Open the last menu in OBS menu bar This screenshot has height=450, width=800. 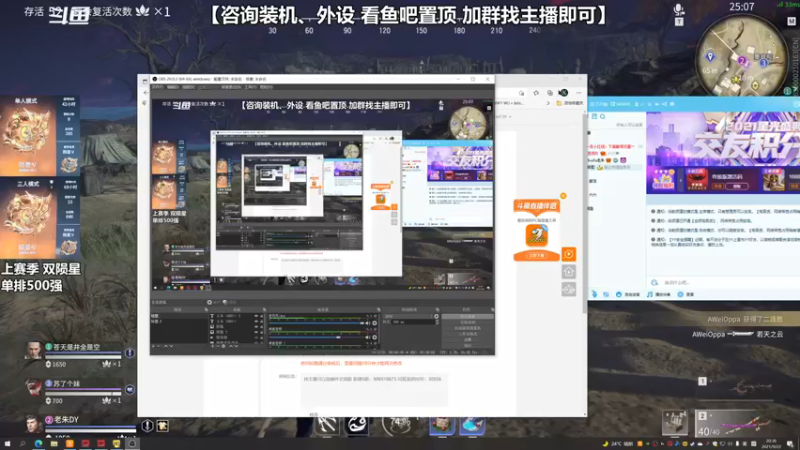pos(266,87)
